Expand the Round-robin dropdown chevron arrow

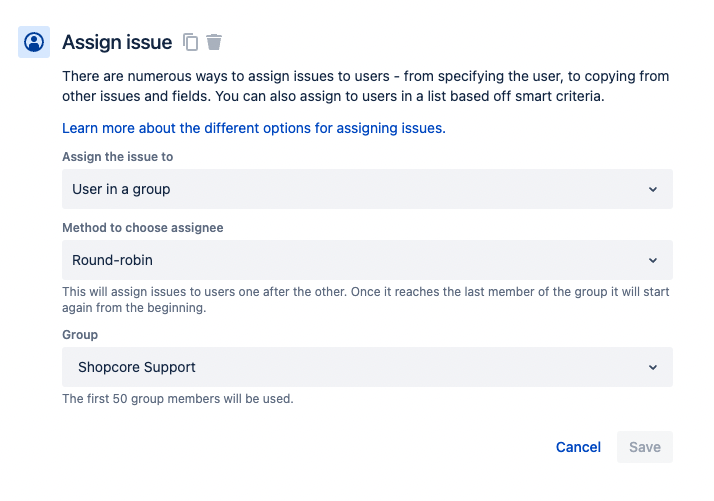(653, 261)
